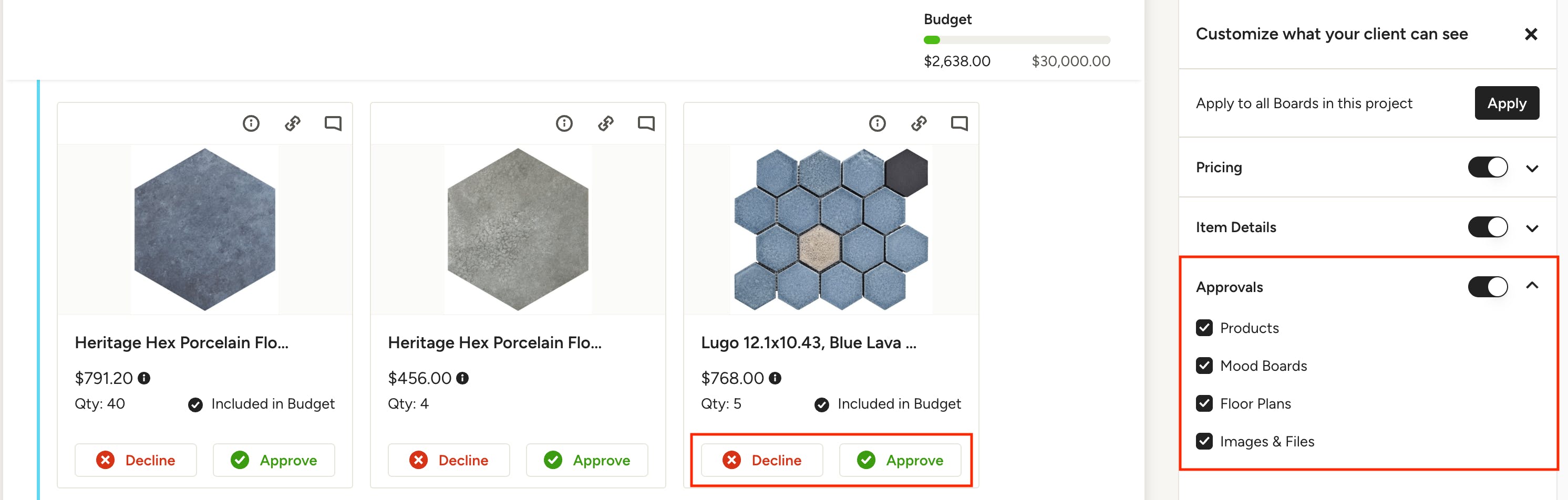The image size is (1568, 500).
Task: Expand the Pricing section chevron
Action: coord(1532,169)
